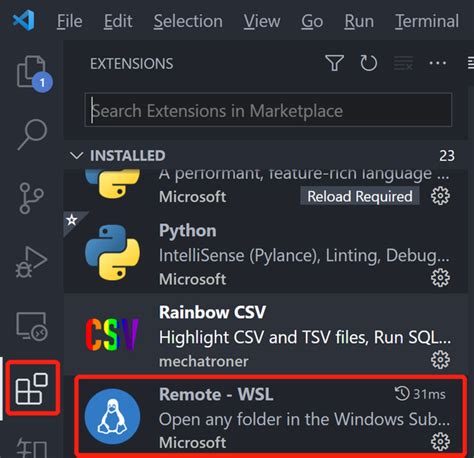The image size is (474, 458).
Task: Open the Terminal menu
Action: 427,21
